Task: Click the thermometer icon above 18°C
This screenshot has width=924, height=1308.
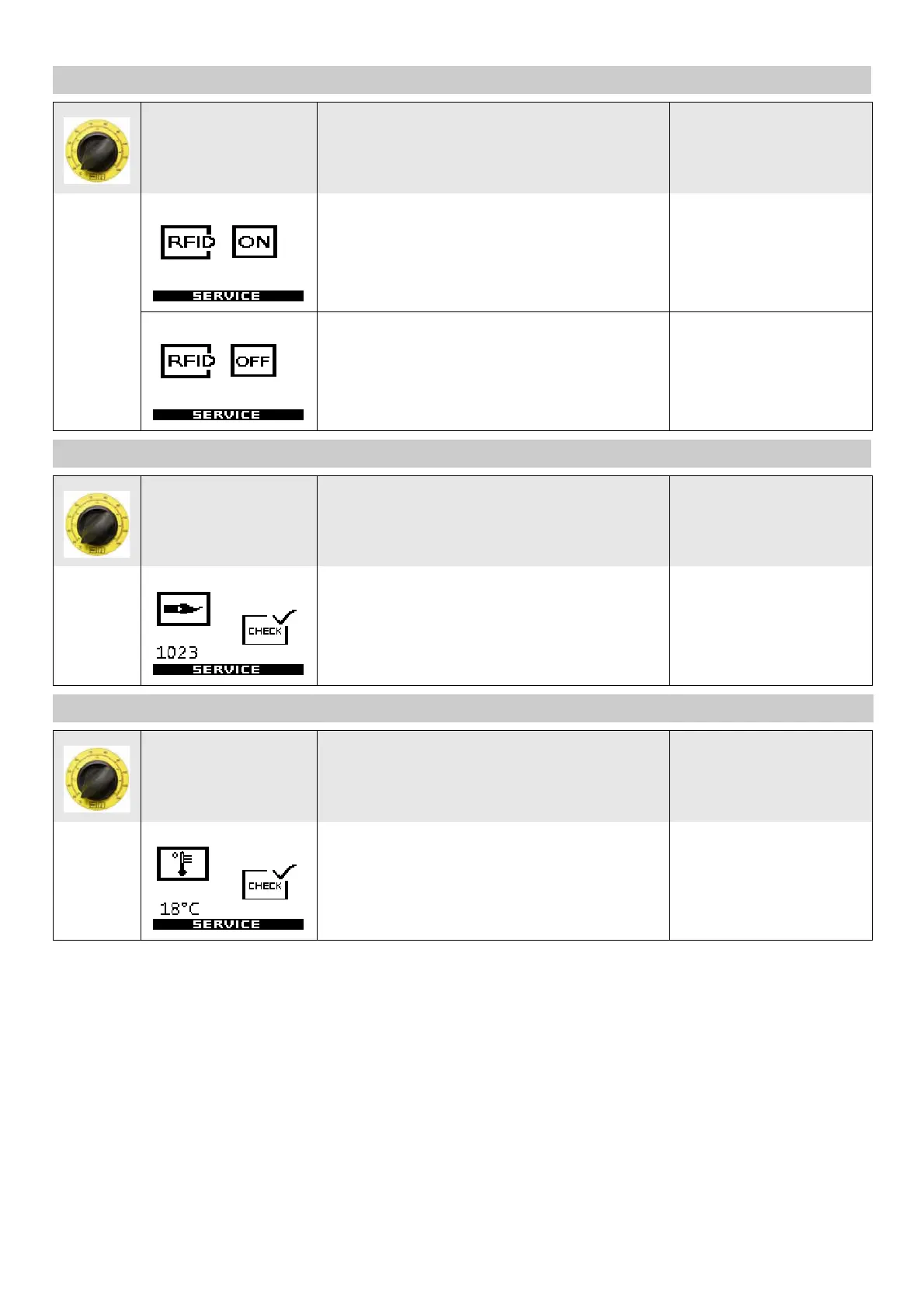Action: 183,864
